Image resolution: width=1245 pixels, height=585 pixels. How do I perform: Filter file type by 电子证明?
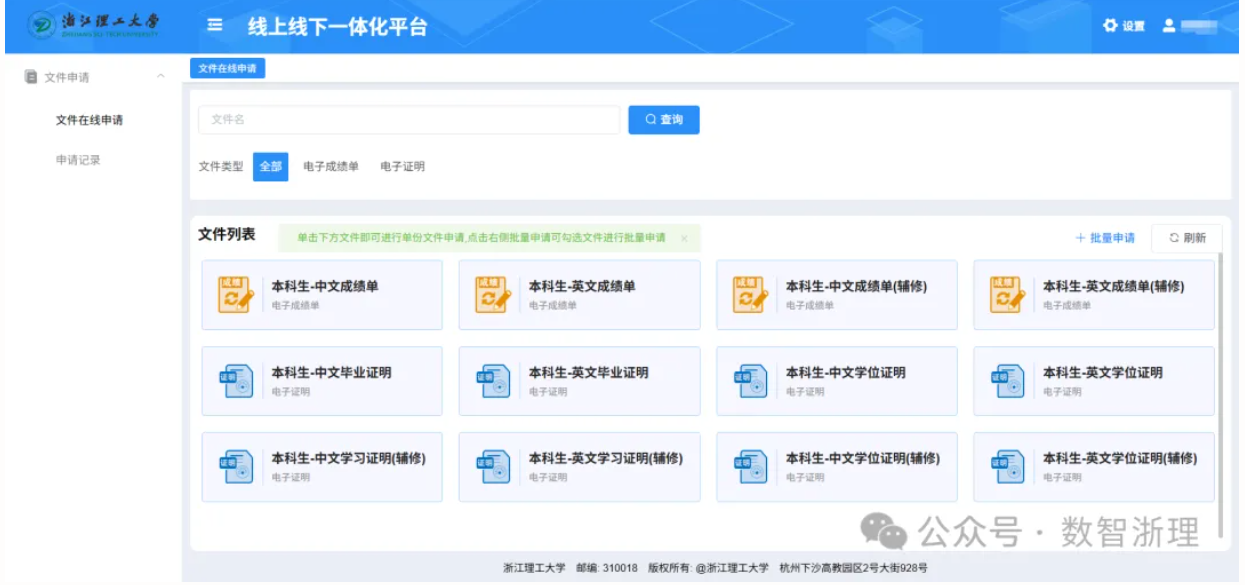pos(402,167)
